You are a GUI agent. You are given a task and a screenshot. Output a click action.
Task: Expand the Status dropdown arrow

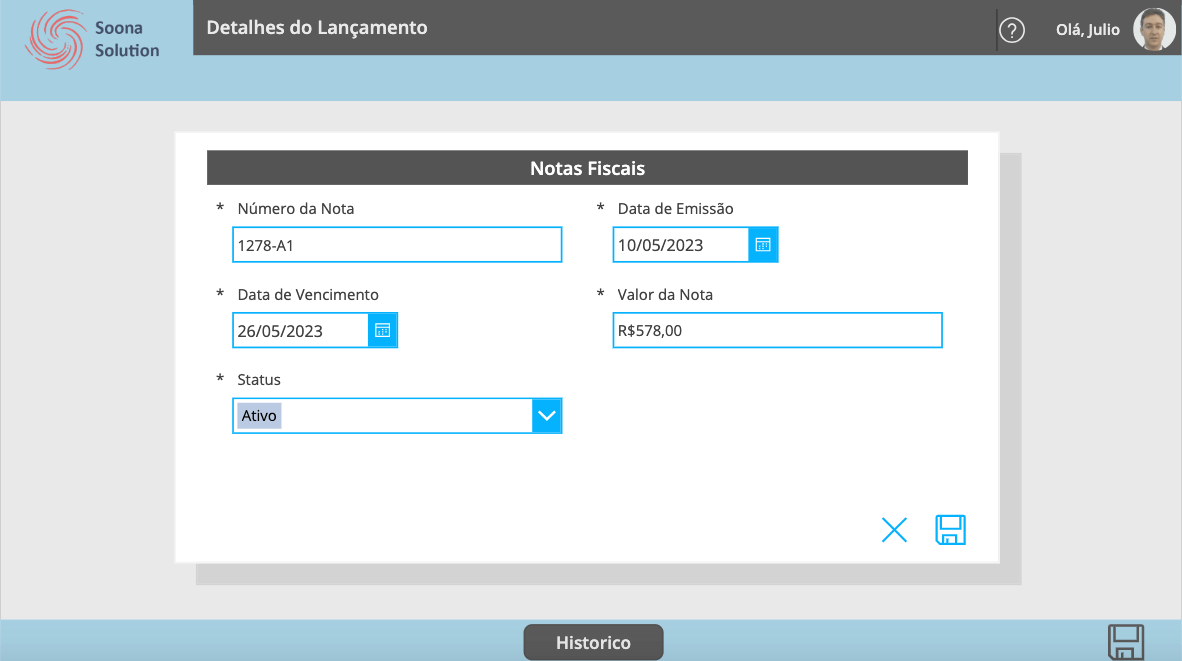546,415
